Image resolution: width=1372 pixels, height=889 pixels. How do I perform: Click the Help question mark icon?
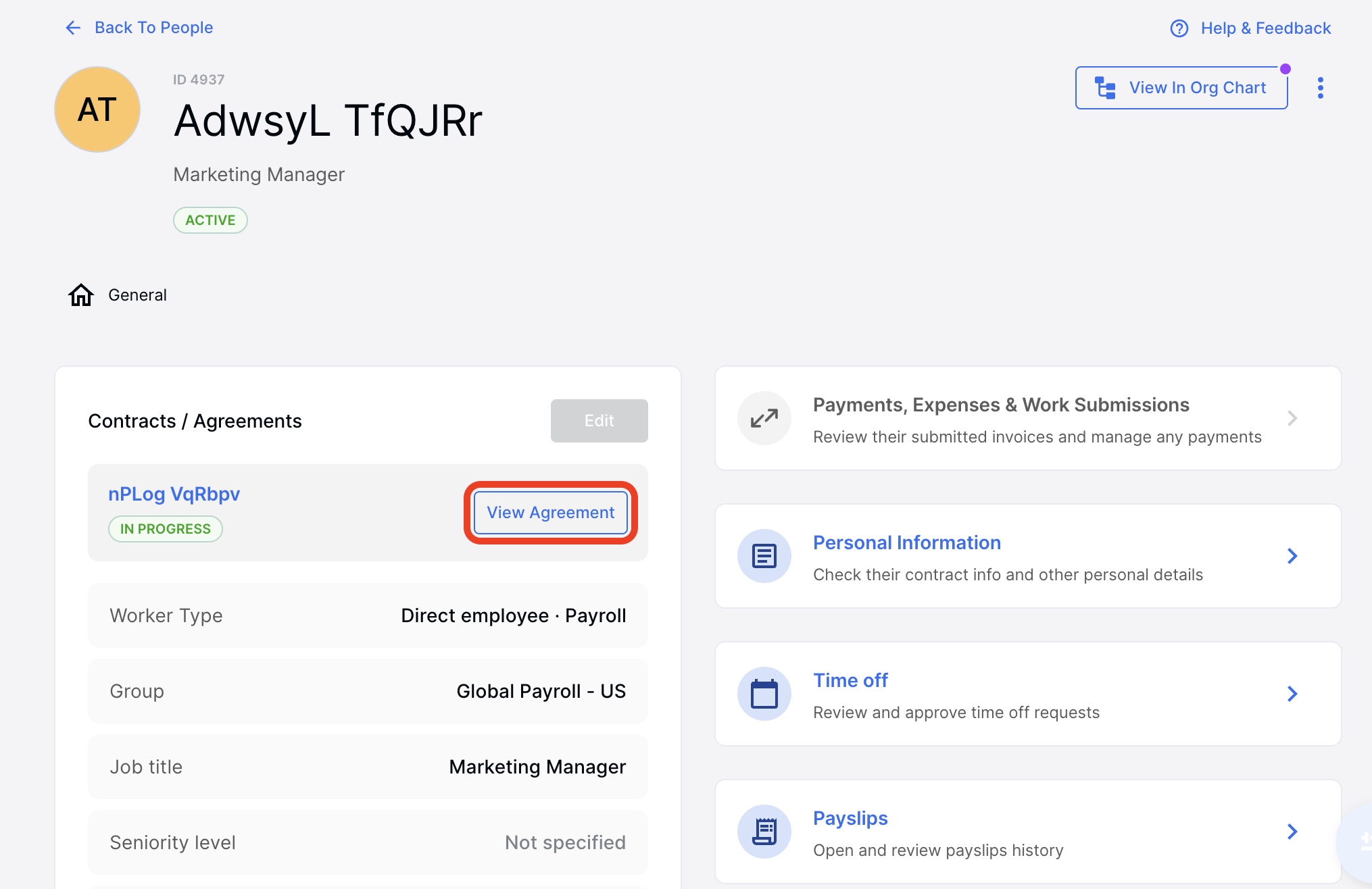1179,28
